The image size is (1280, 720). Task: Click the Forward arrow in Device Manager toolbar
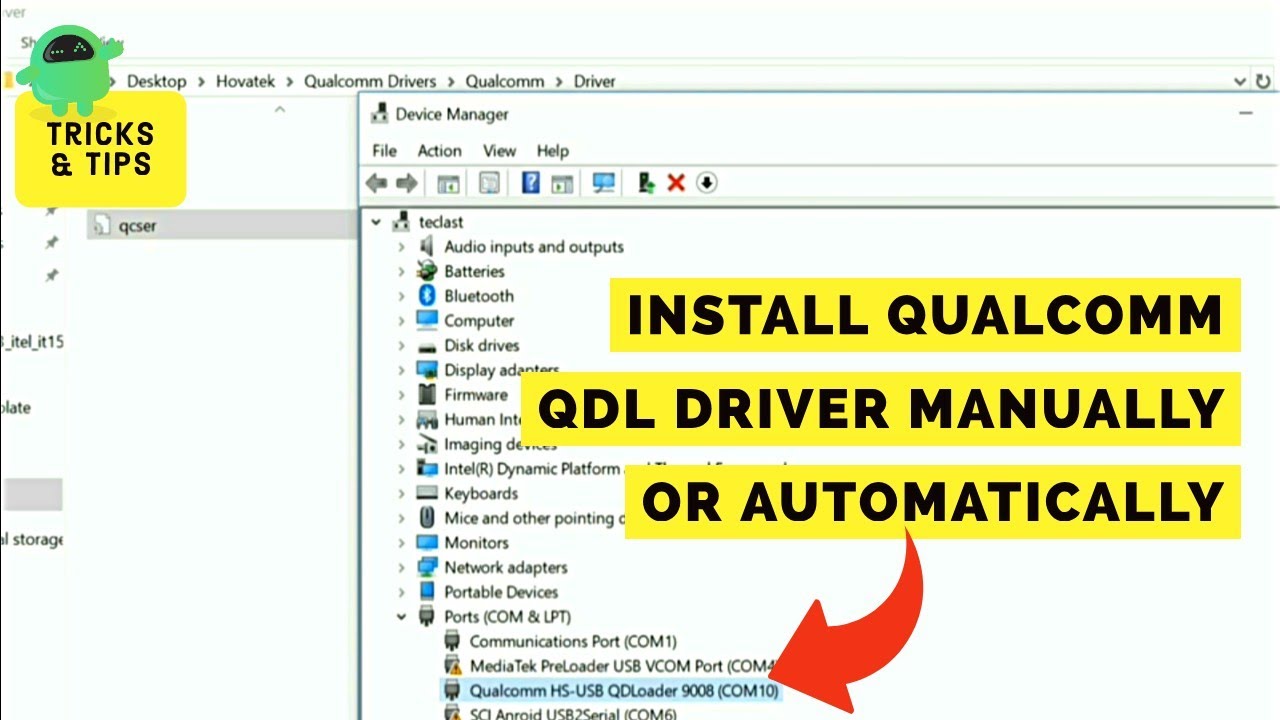point(407,183)
